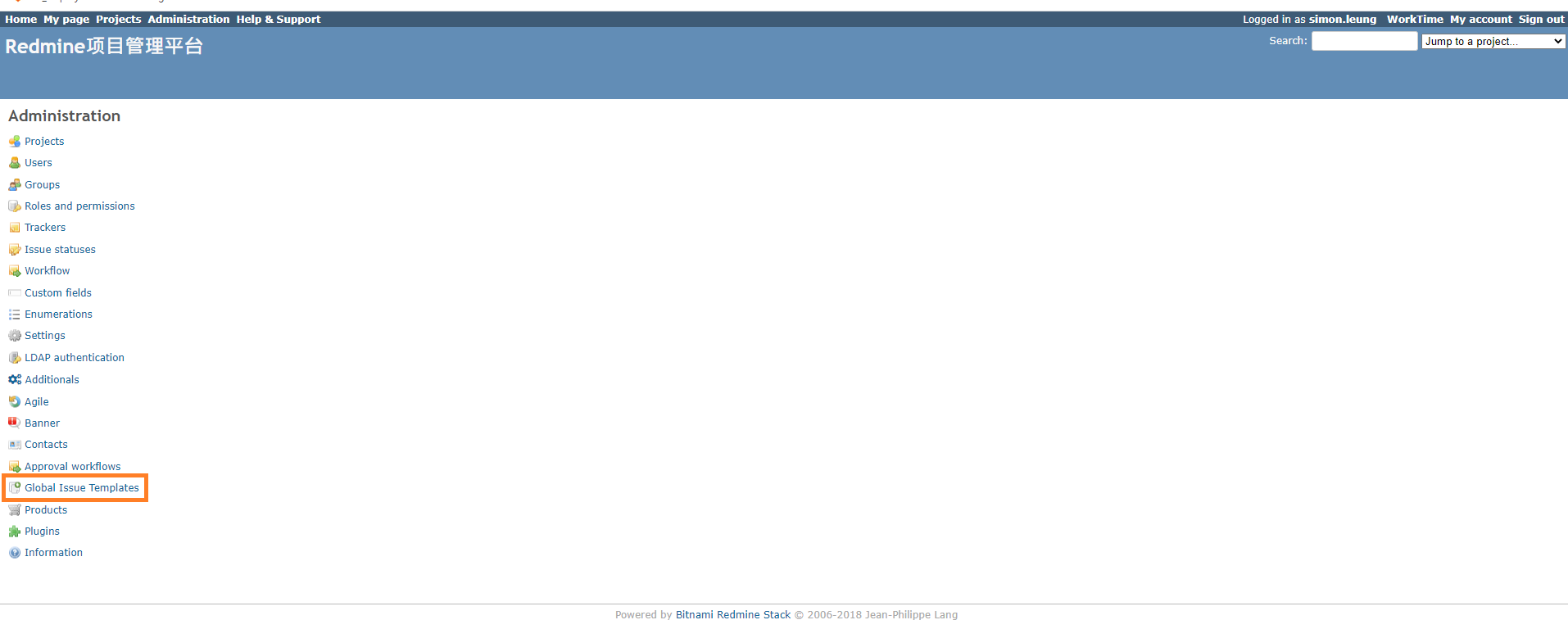Open My page from top menu
The image size is (1568, 629).
pyautogui.click(x=66, y=19)
